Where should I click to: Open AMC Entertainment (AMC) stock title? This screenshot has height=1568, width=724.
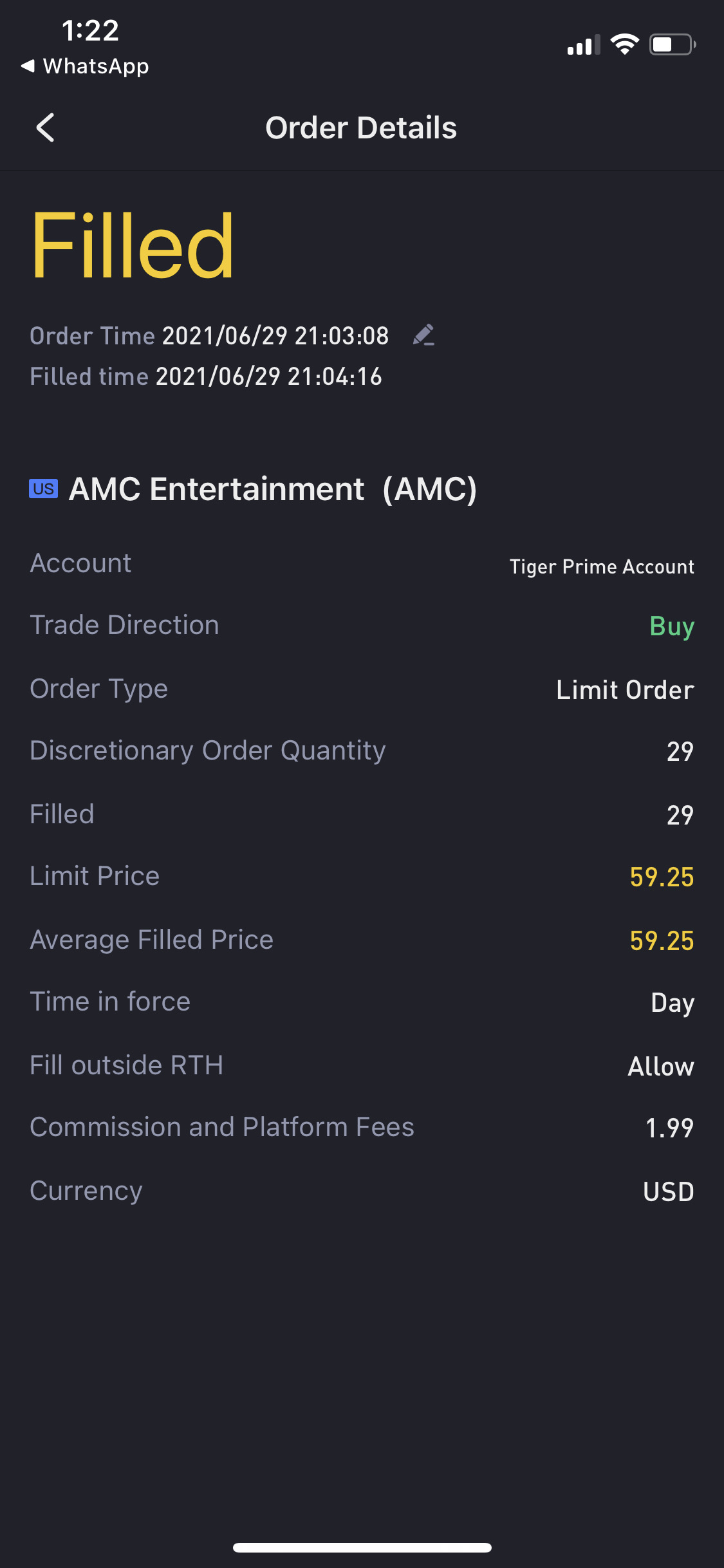272,489
